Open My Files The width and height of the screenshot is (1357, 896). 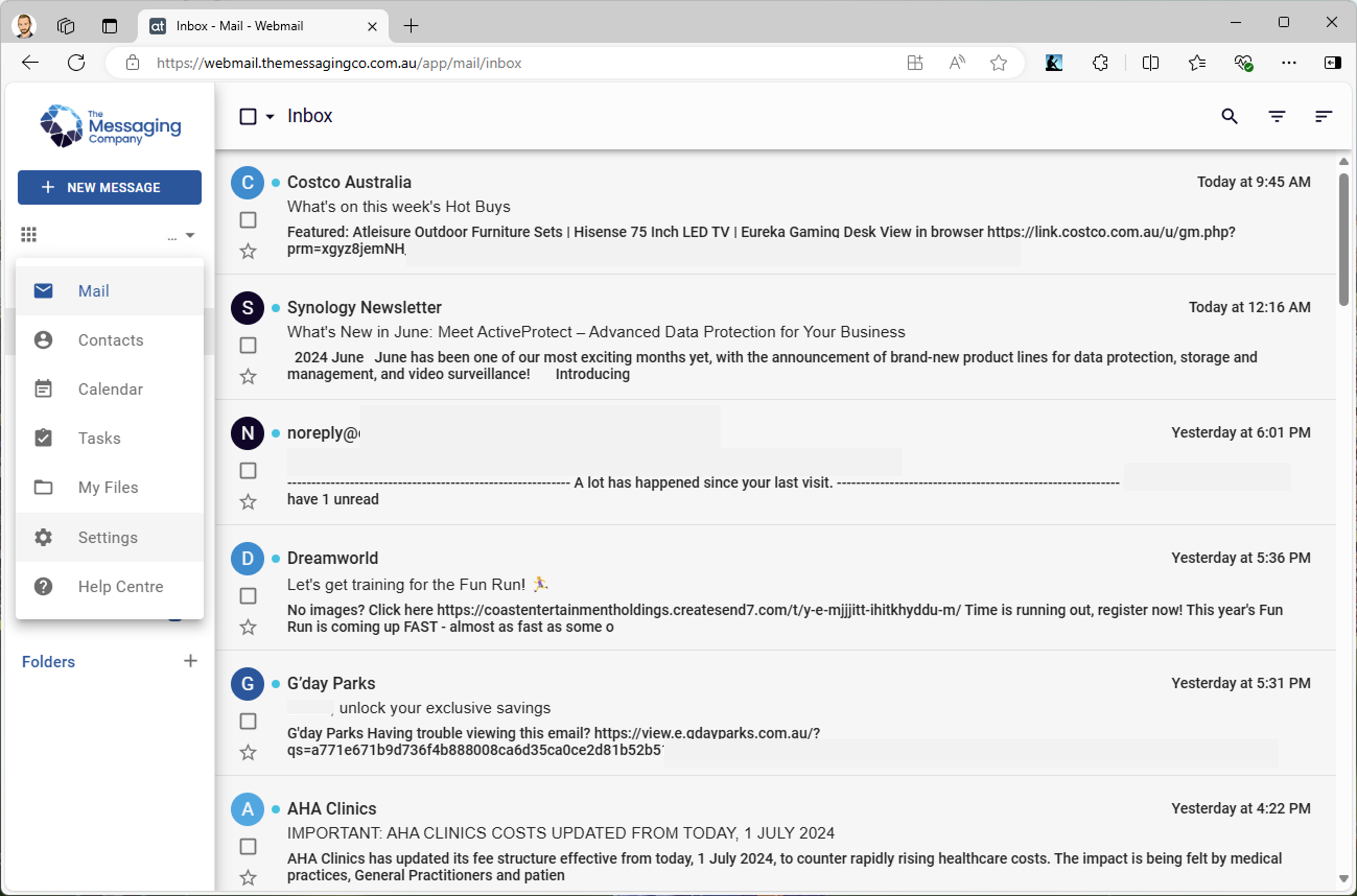click(108, 487)
